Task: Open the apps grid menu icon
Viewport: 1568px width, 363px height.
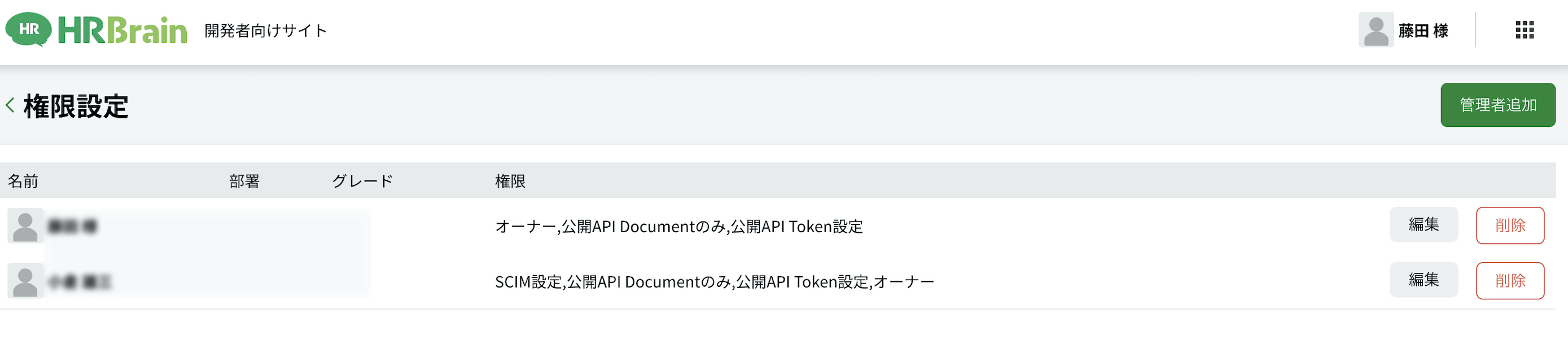Action: coord(1523,30)
